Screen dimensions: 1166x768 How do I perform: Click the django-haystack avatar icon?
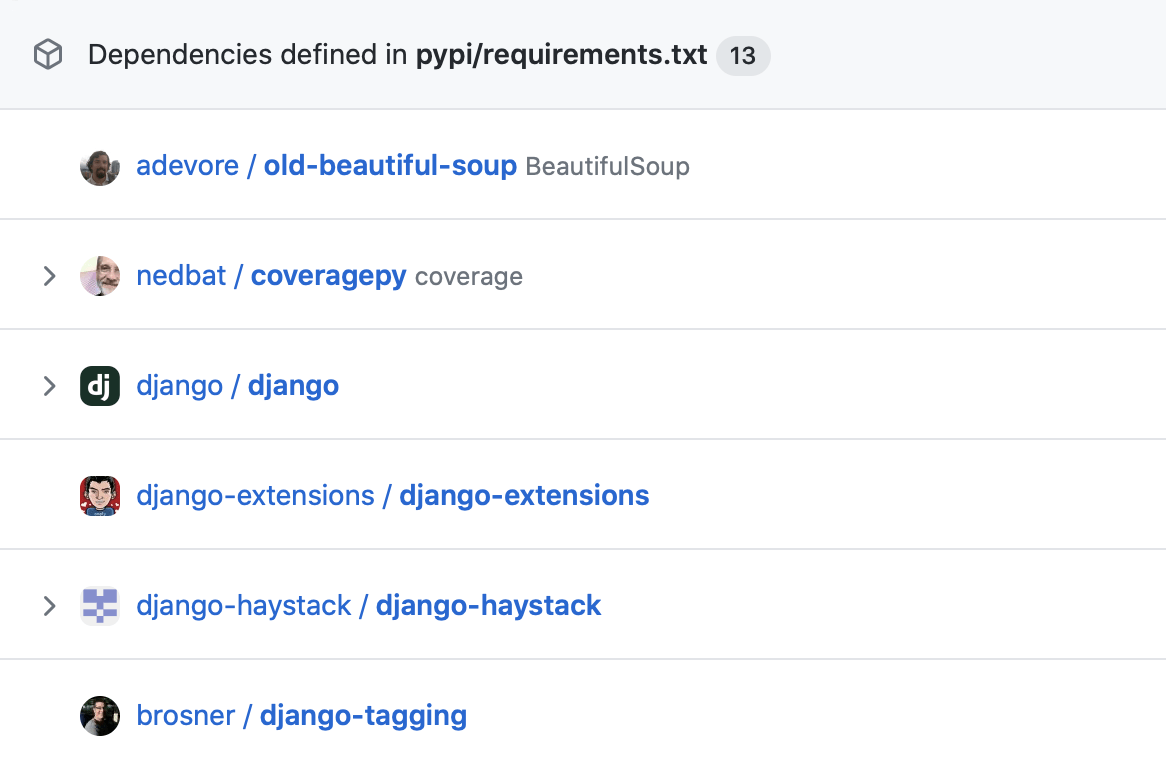100,606
